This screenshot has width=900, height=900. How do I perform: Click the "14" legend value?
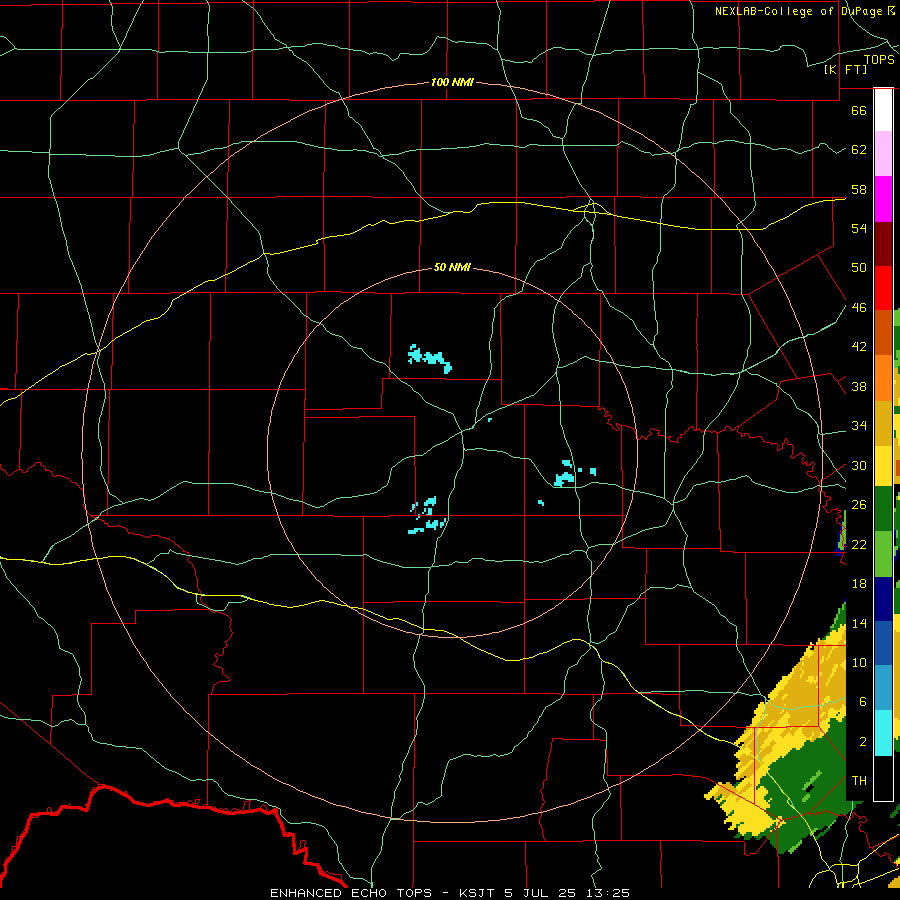pos(859,623)
